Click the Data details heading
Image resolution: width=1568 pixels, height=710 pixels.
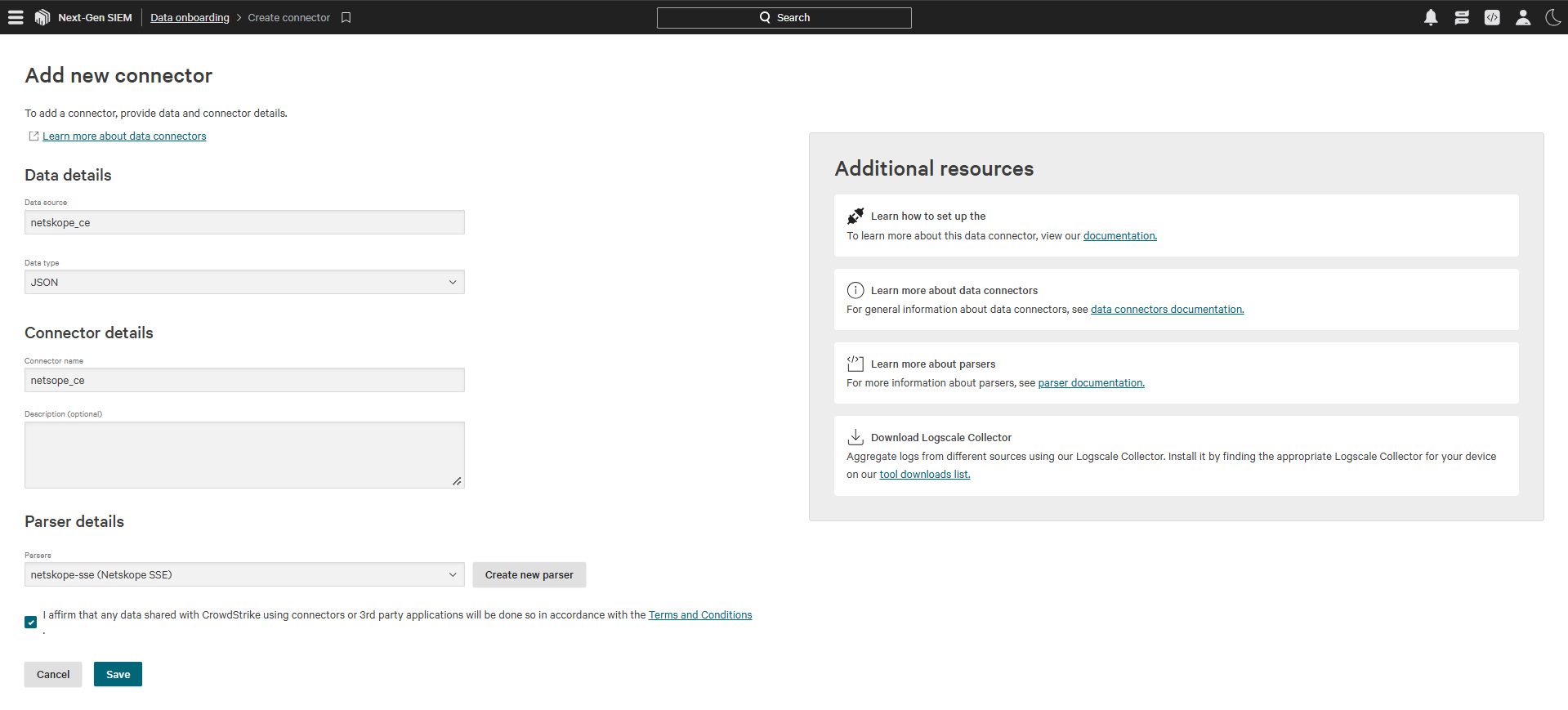tap(68, 175)
